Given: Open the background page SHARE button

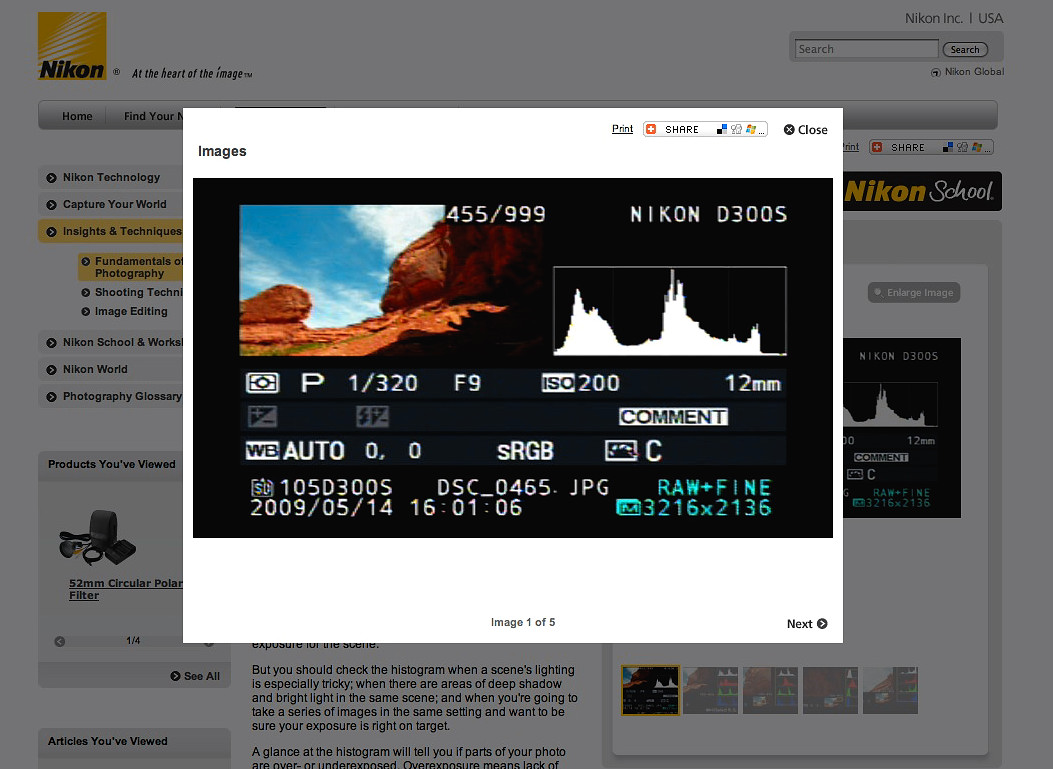Looking at the screenshot, I should 931,147.
